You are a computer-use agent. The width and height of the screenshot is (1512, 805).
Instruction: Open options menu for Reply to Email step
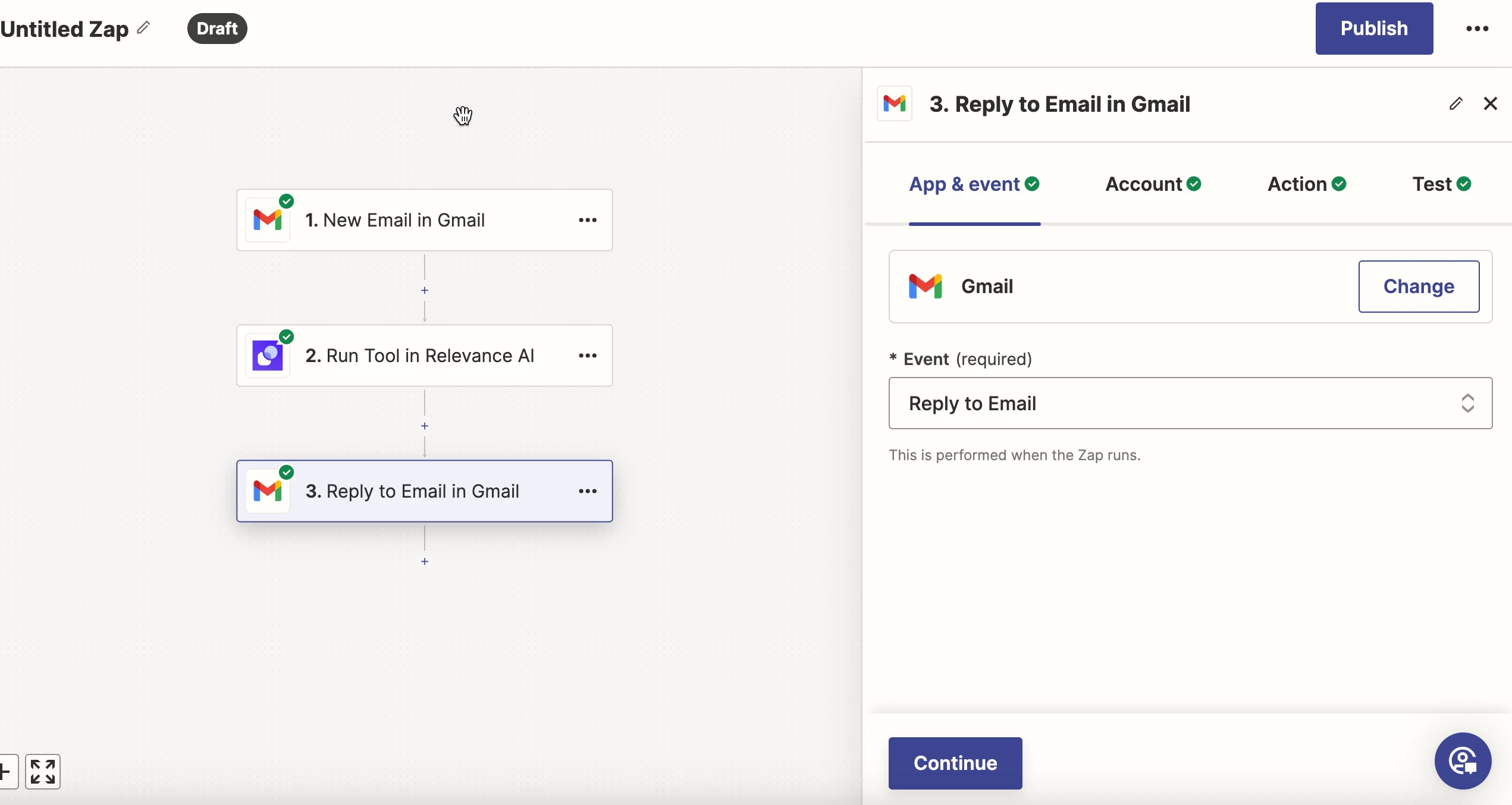point(587,491)
